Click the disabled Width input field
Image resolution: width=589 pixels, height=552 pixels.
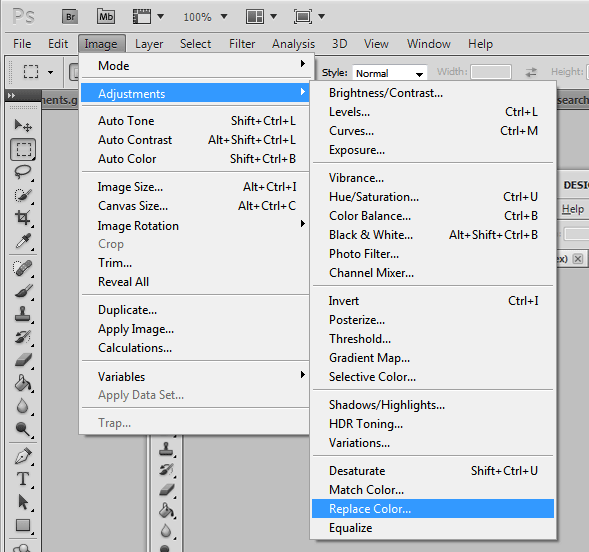(x=491, y=72)
